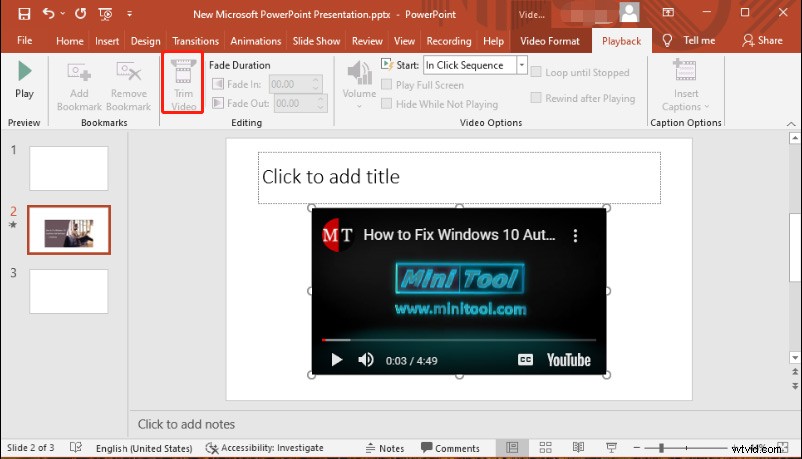Open the undo history dropdown arrow
The image size is (802, 459).
coord(62,14)
